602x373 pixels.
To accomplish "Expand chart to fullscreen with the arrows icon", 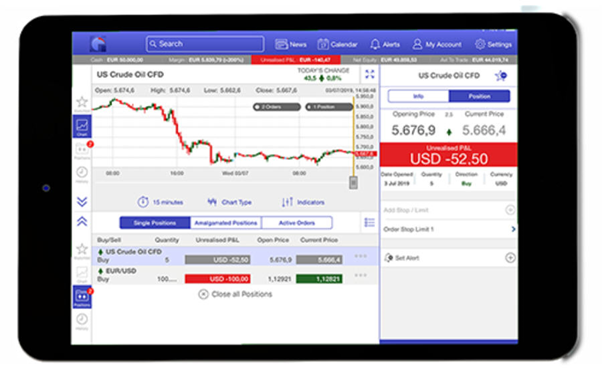I will 370,74.
